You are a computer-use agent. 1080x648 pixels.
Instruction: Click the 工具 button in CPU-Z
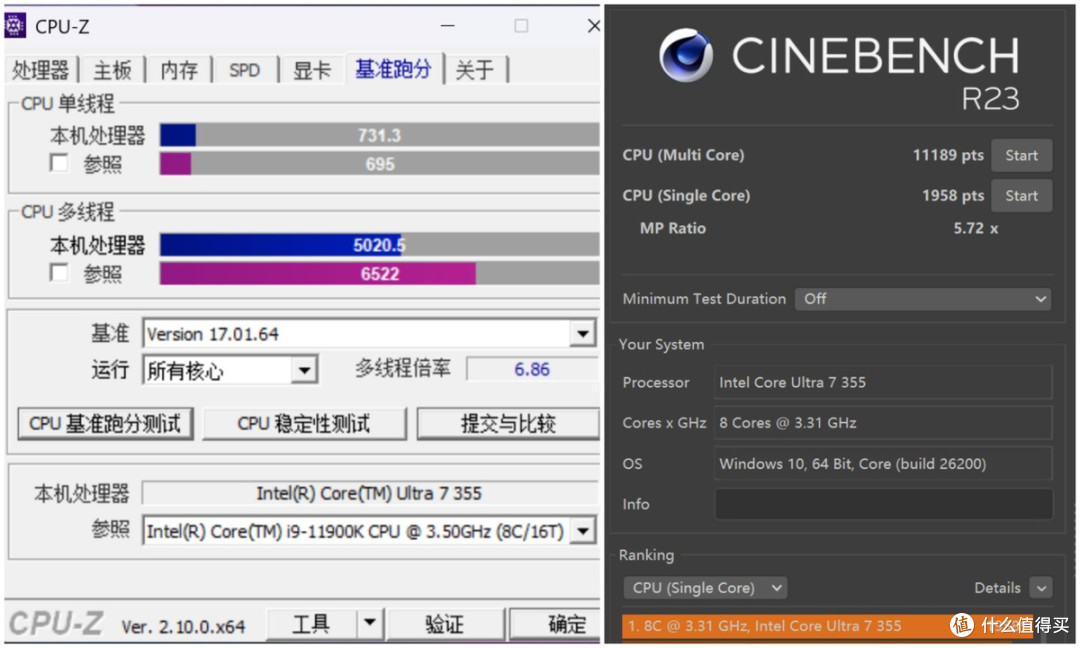[311, 624]
